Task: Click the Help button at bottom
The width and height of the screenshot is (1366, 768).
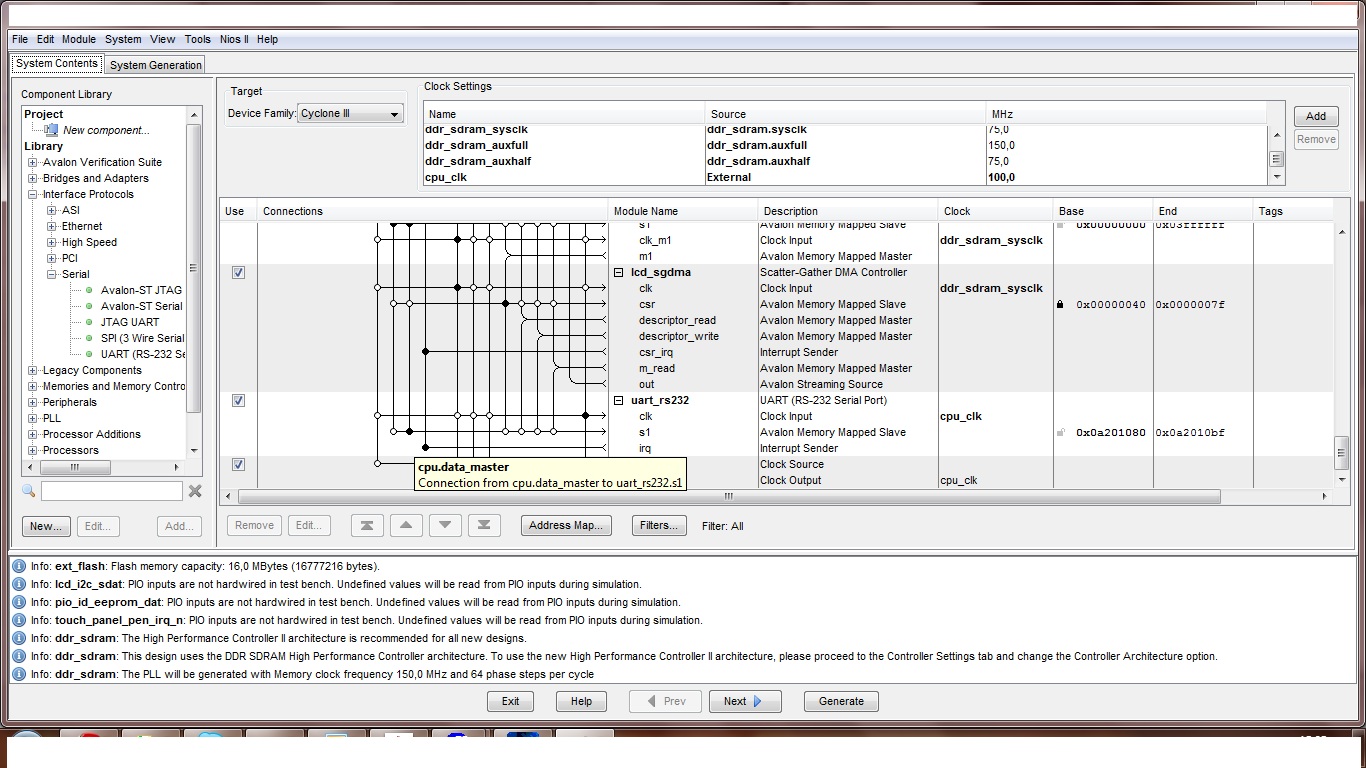Action: [x=581, y=701]
